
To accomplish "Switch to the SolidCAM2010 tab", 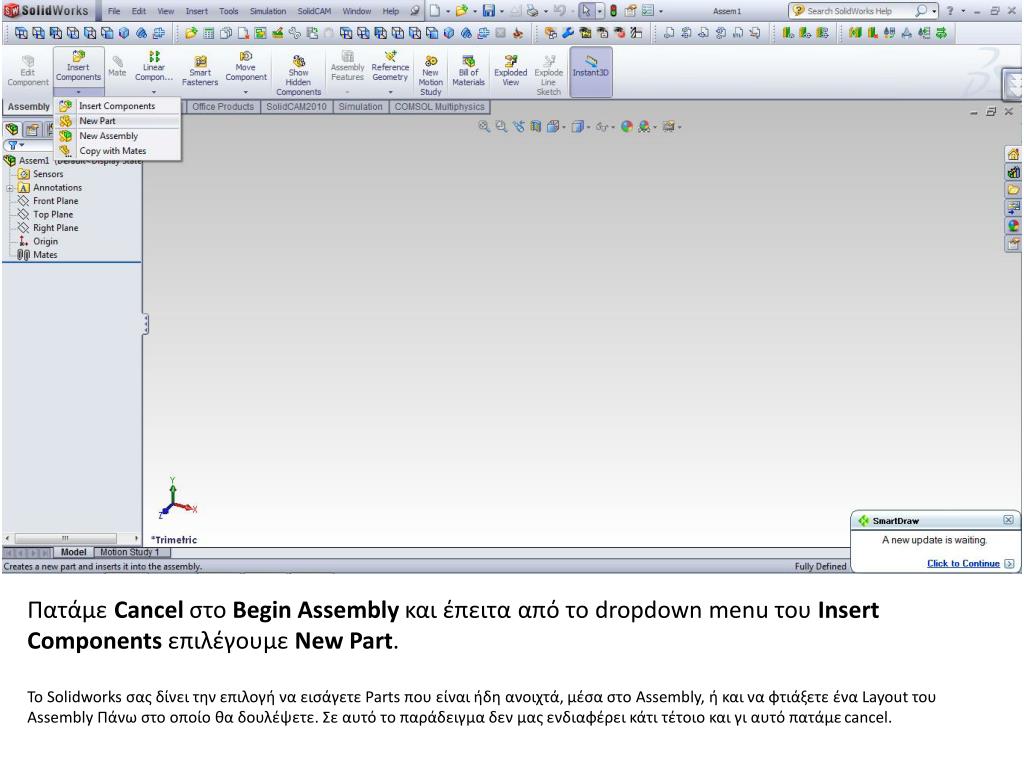I will coord(296,106).
